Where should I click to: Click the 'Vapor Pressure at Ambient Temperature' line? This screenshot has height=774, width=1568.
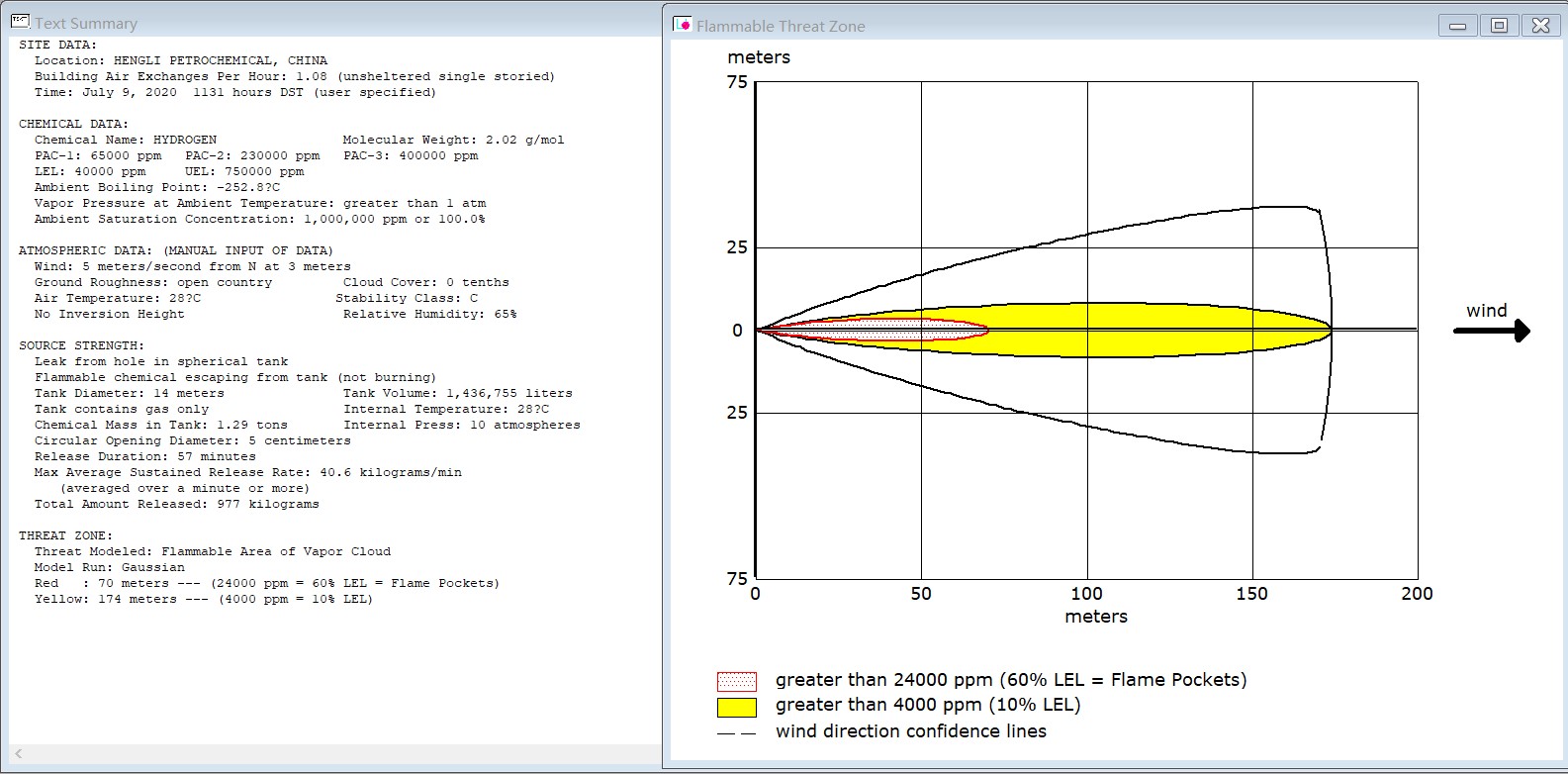pyautogui.click(x=260, y=203)
